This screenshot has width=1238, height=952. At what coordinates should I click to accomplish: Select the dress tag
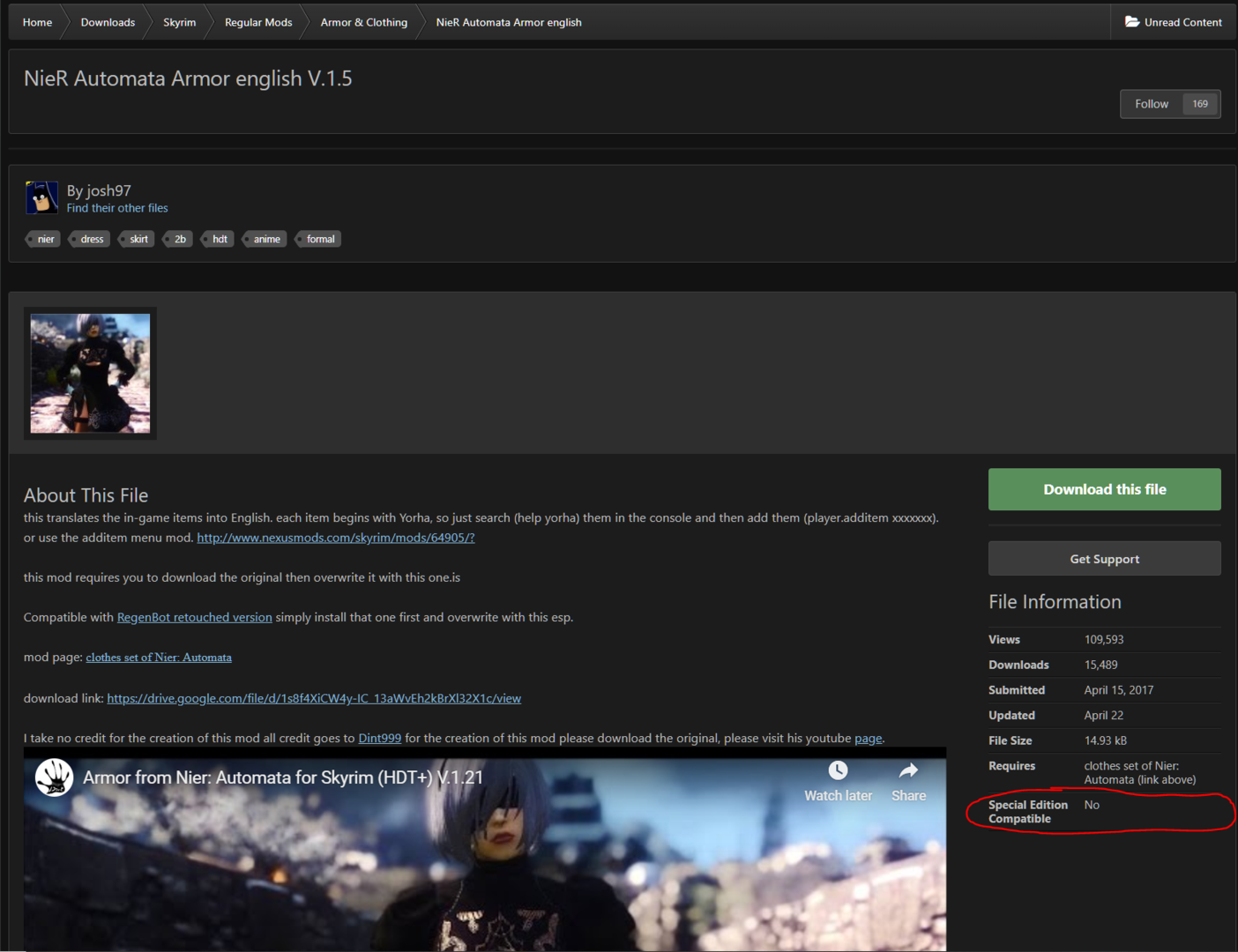[x=90, y=239]
